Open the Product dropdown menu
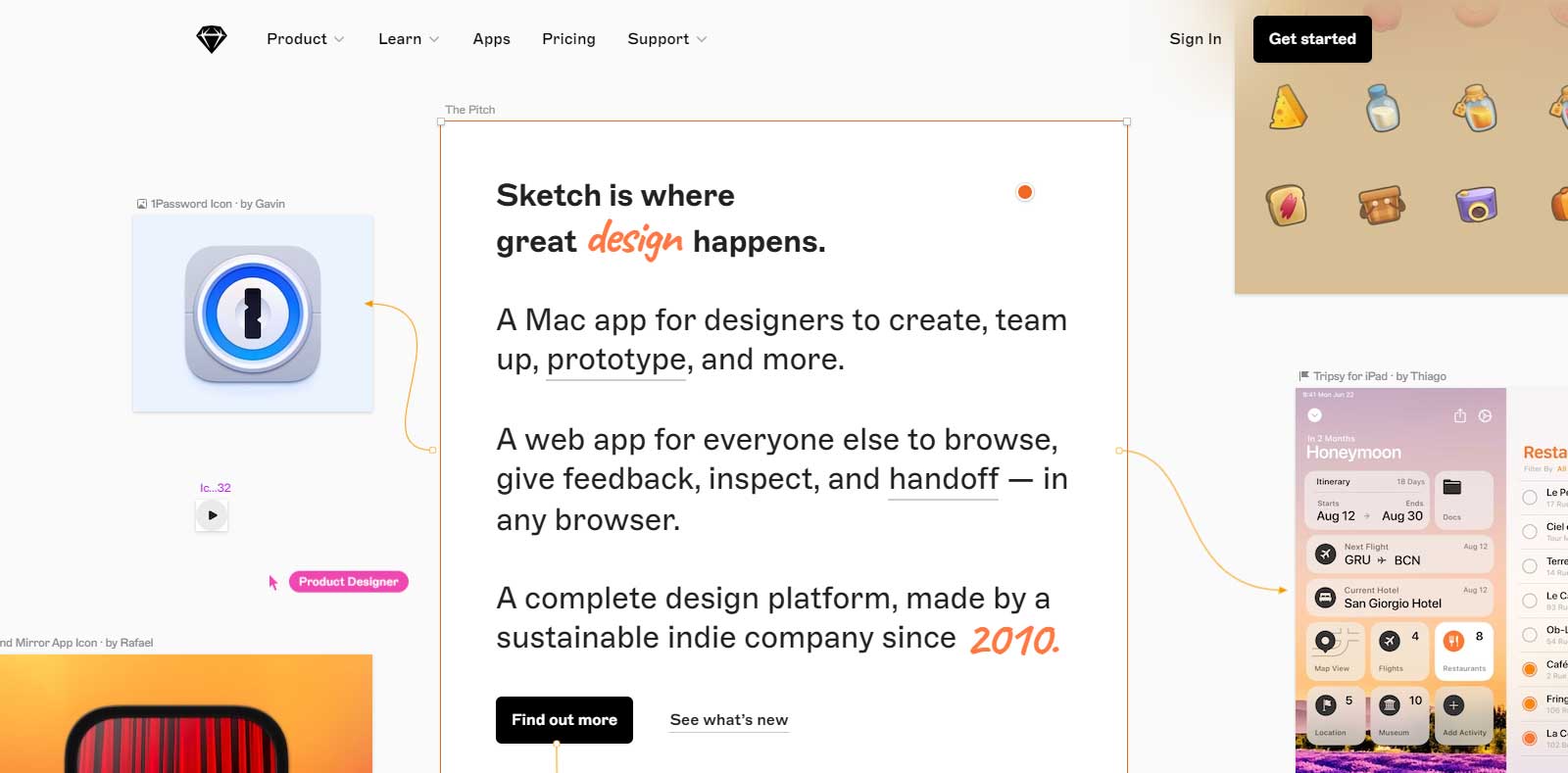1568x773 pixels. pos(304,38)
